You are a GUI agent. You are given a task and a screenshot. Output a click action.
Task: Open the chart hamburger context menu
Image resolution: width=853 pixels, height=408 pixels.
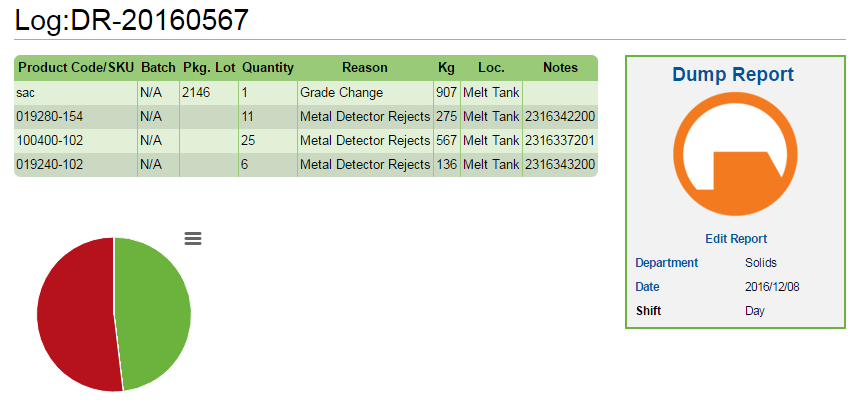(x=193, y=238)
